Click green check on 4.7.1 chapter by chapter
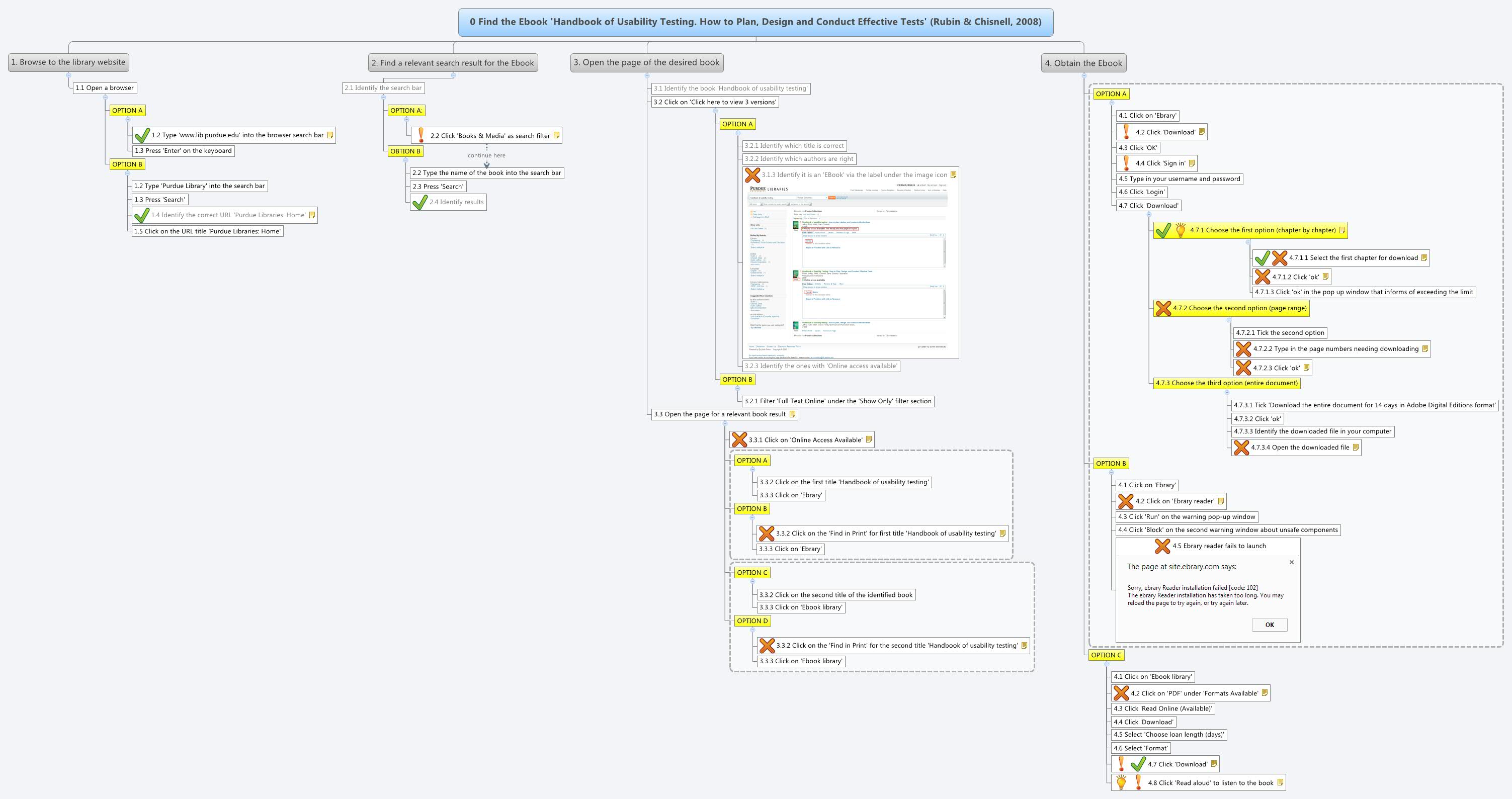 pos(1163,230)
